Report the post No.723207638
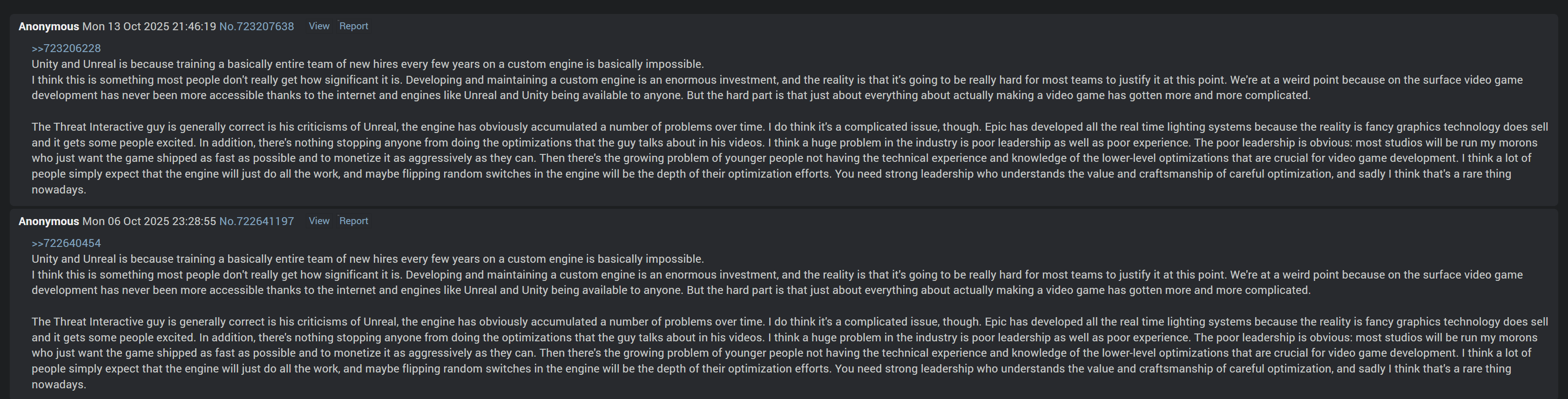Screen dimensions: 1568x399 click(x=354, y=26)
